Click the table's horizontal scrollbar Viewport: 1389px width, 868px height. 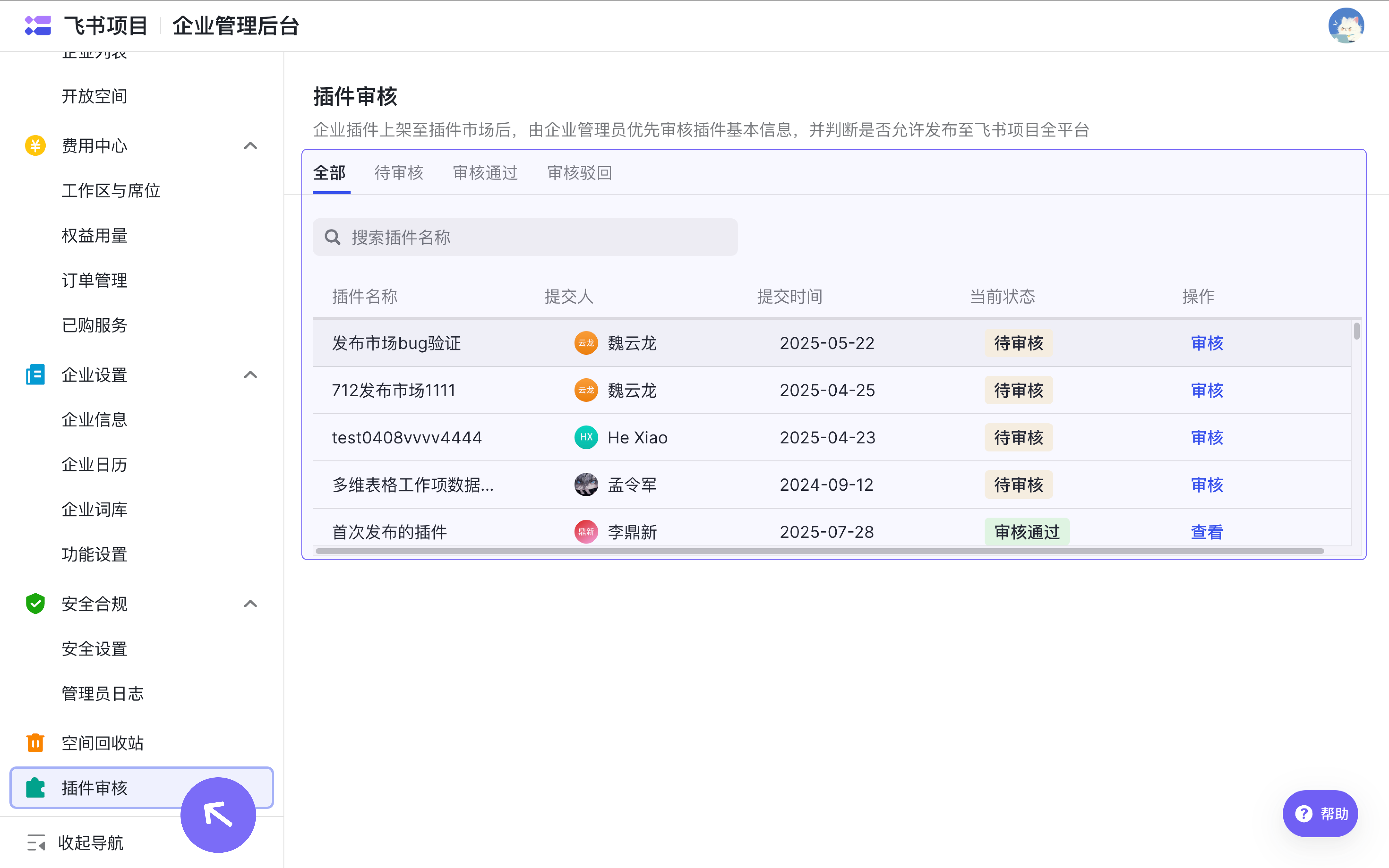point(819,551)
